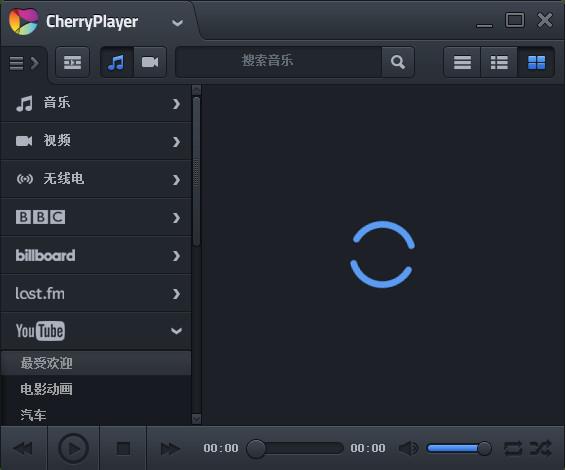Select the detailed list view
The width and height of the screenshot is (566, 470).
coord(499,62)
